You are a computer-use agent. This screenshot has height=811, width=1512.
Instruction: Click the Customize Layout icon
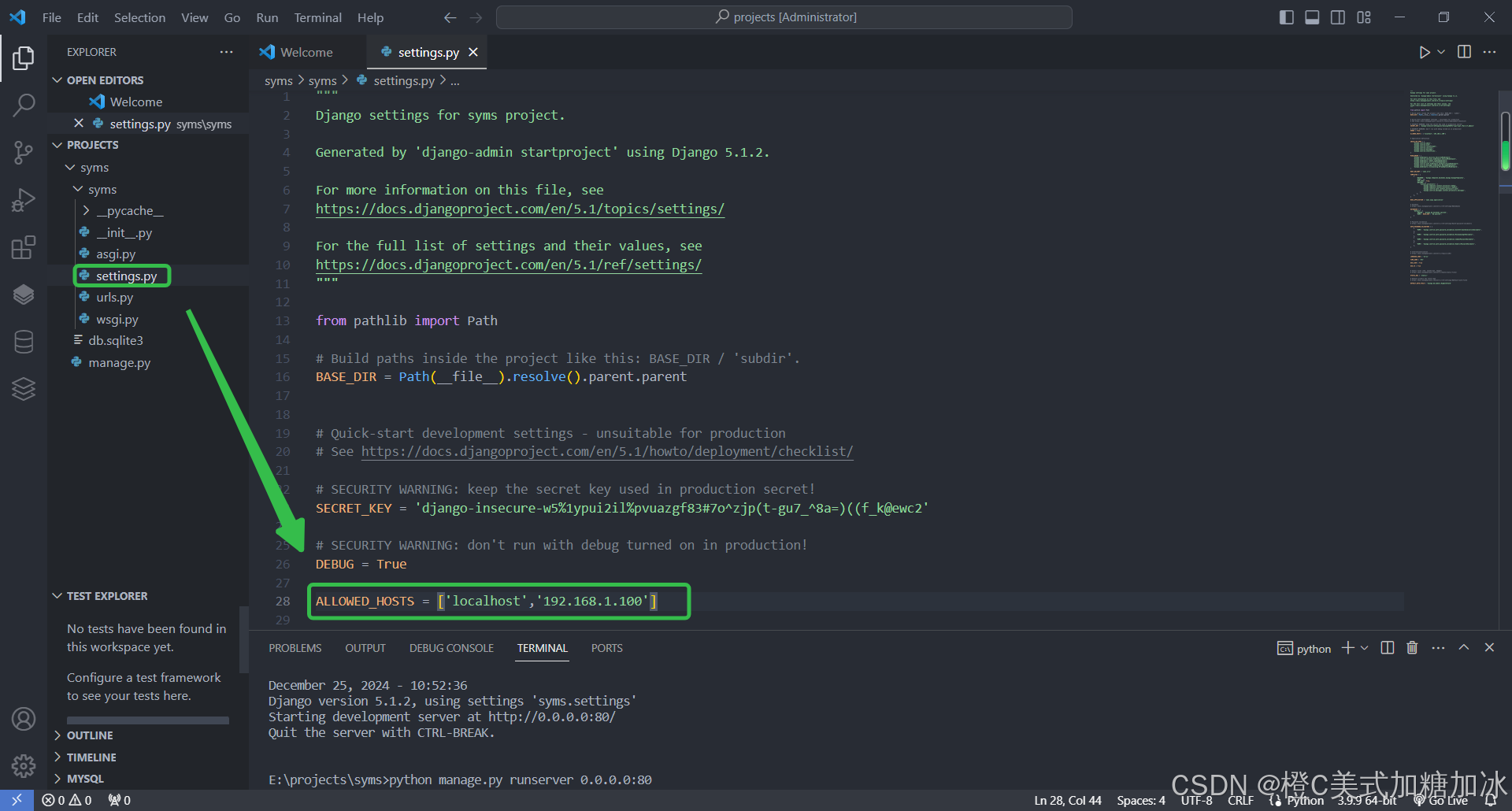pos(1364,17)
